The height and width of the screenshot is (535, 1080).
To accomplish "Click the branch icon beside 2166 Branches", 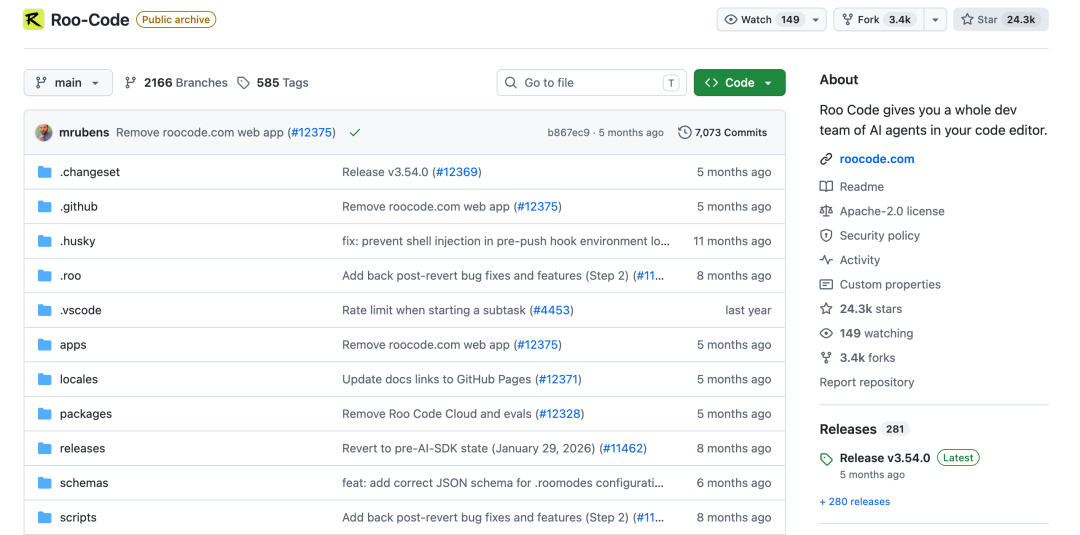I will click(x=130, y=83).
